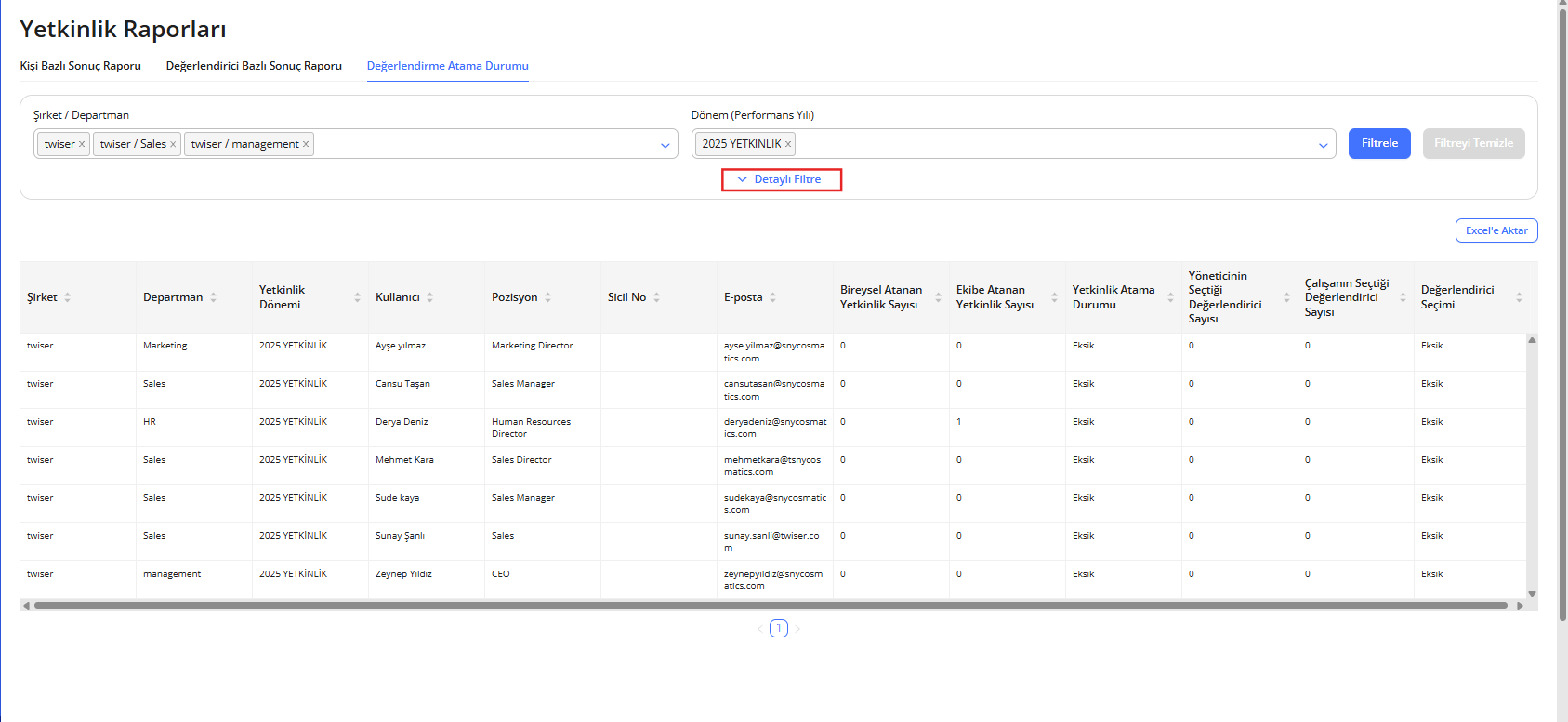Open Değerlendirici Bazlı Sonuç Raporu tab
The image size is (1568, 722).
point(254,66)
